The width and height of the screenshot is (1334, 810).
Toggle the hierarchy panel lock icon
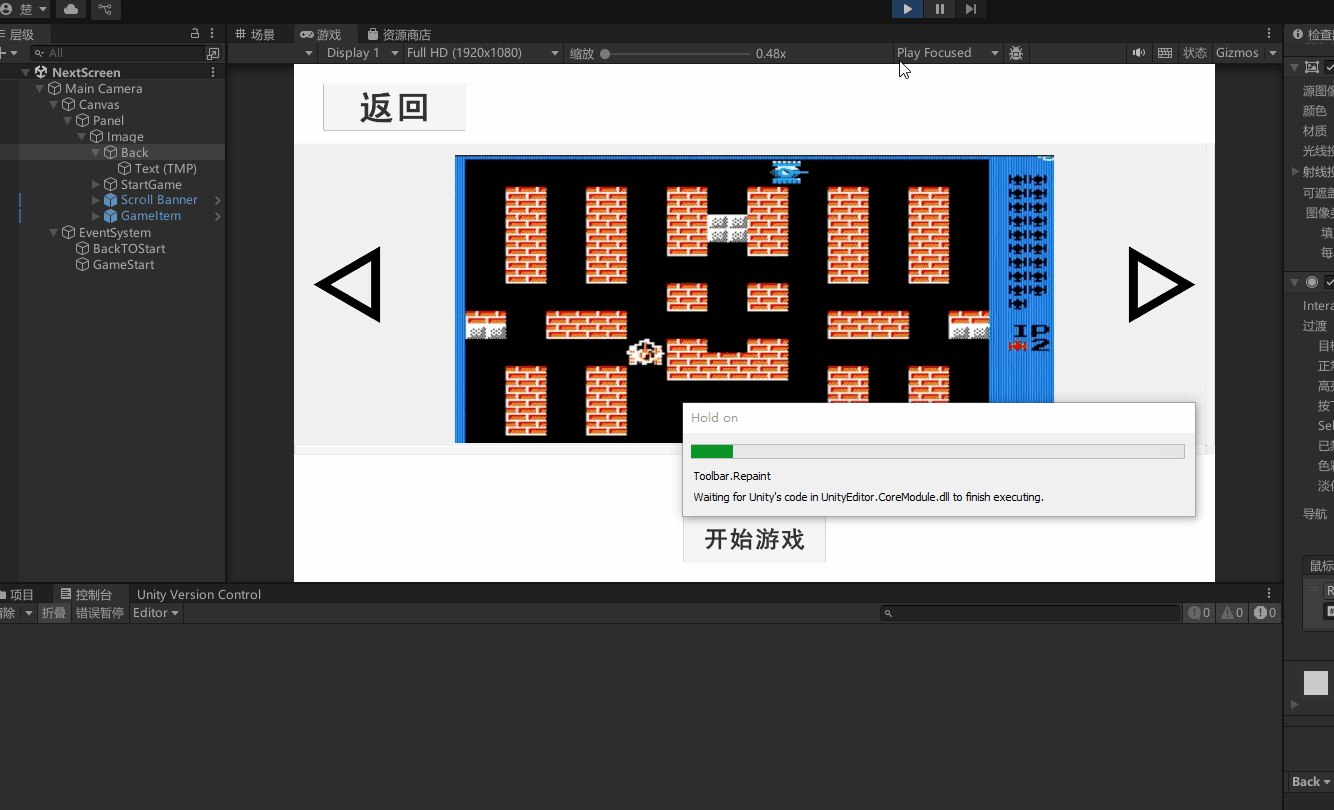(x=195, y=34)
